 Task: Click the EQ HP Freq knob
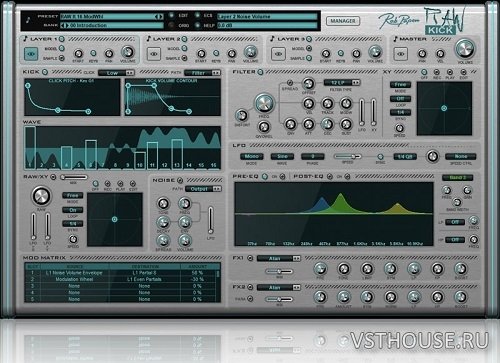473,239
